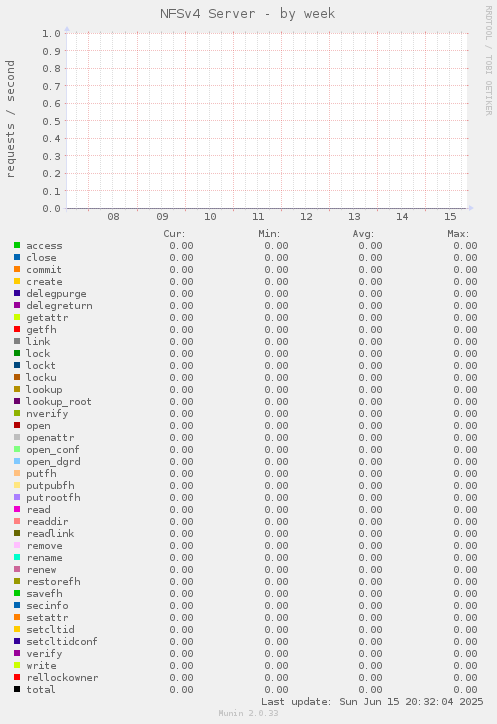Click the y-axis value 1.0

pyautogui.click(x=51, y=33)
